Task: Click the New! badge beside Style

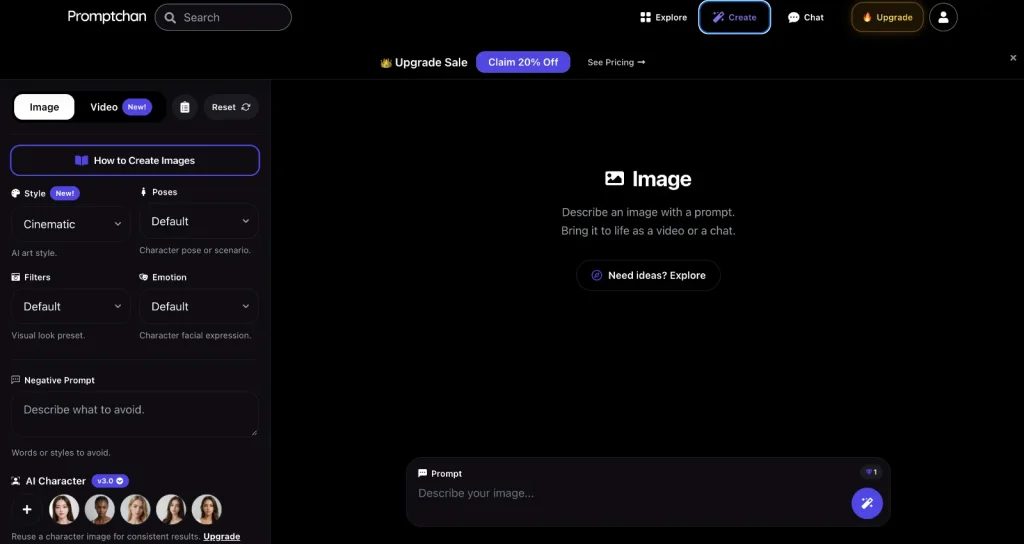Action: pos(65,193)
